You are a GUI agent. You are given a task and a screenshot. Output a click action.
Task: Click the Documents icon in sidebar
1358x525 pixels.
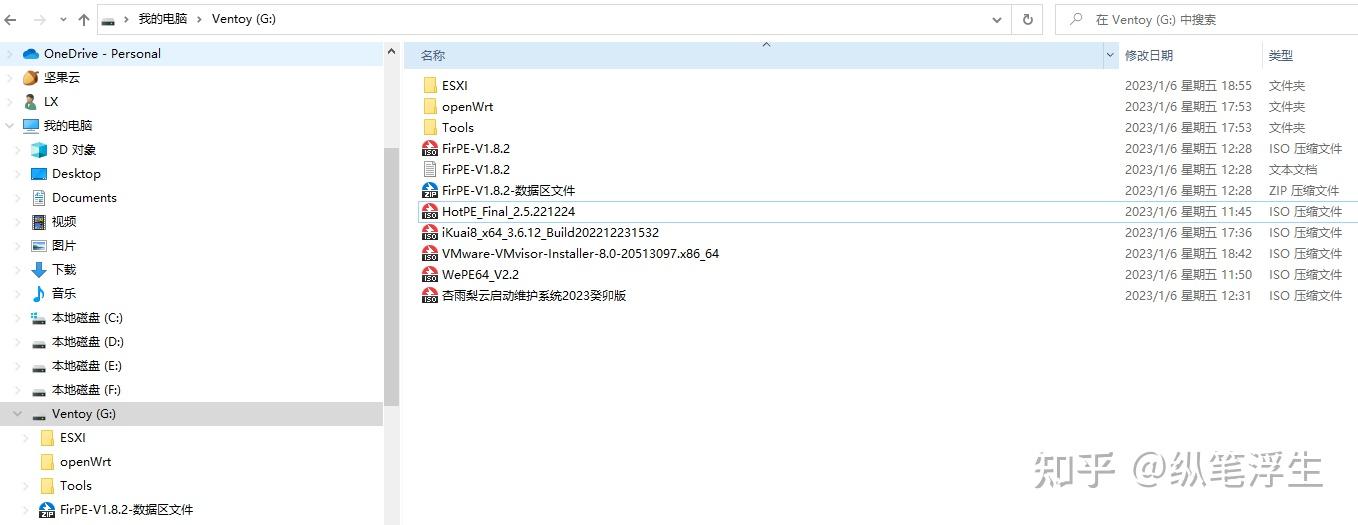[x=39, y=198]
